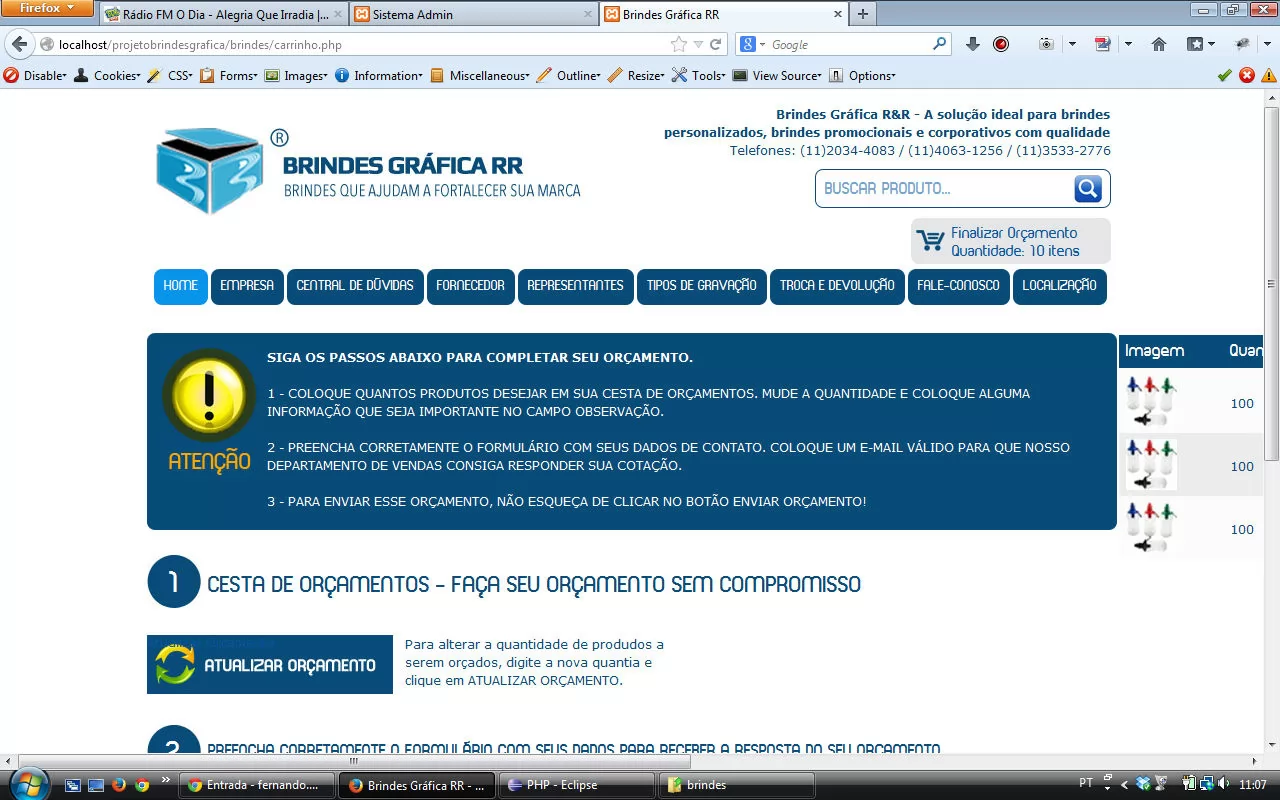Reload the page with the refresh icon

click(x=715, y=44)
